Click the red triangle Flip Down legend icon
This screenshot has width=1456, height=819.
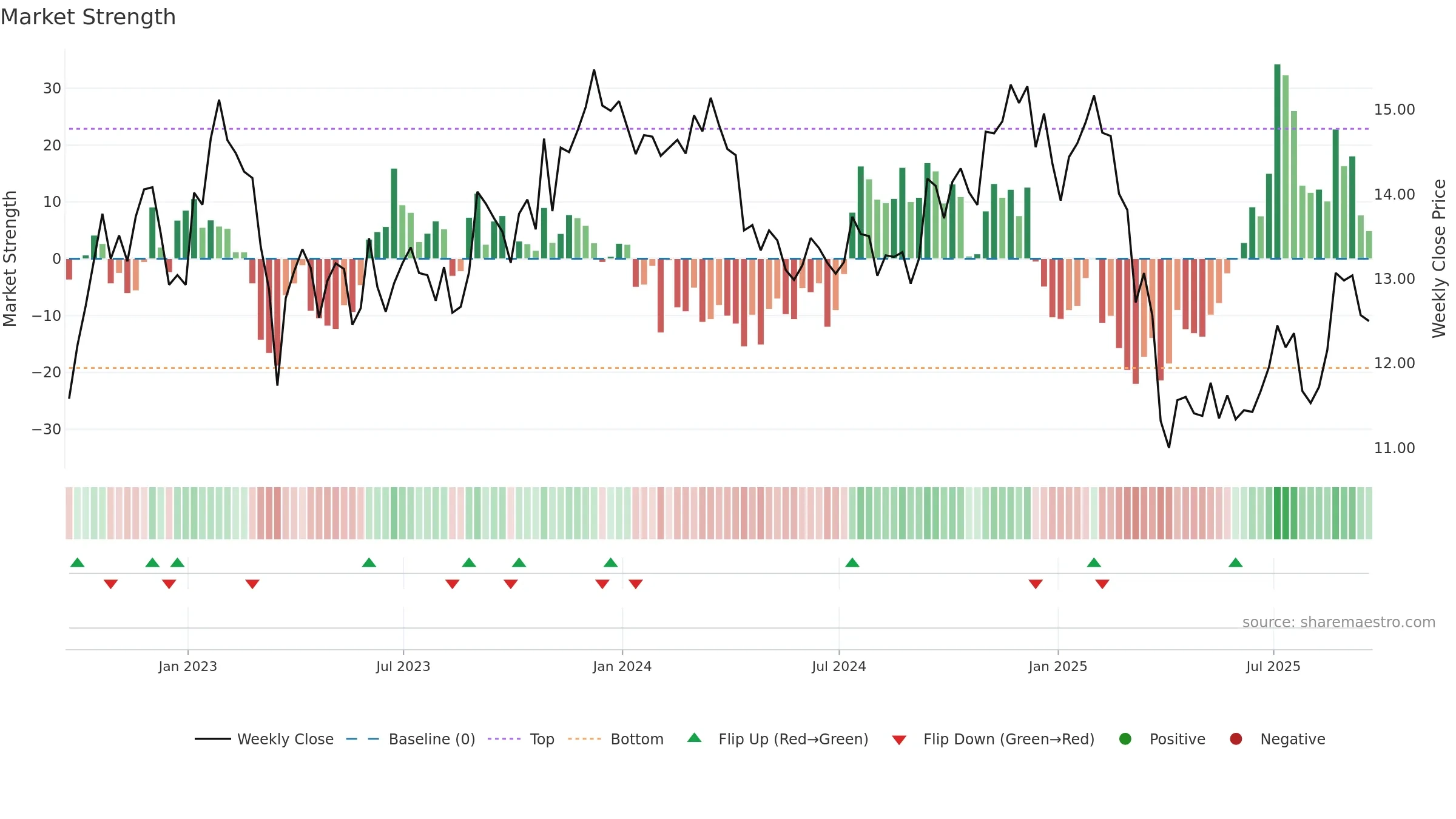[x=899, y=740]
